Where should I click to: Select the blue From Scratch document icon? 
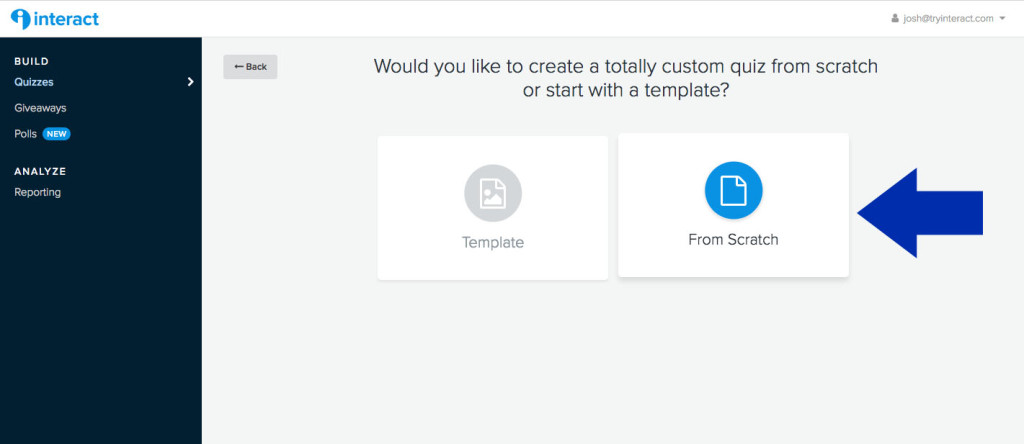(x=733, y=190)
